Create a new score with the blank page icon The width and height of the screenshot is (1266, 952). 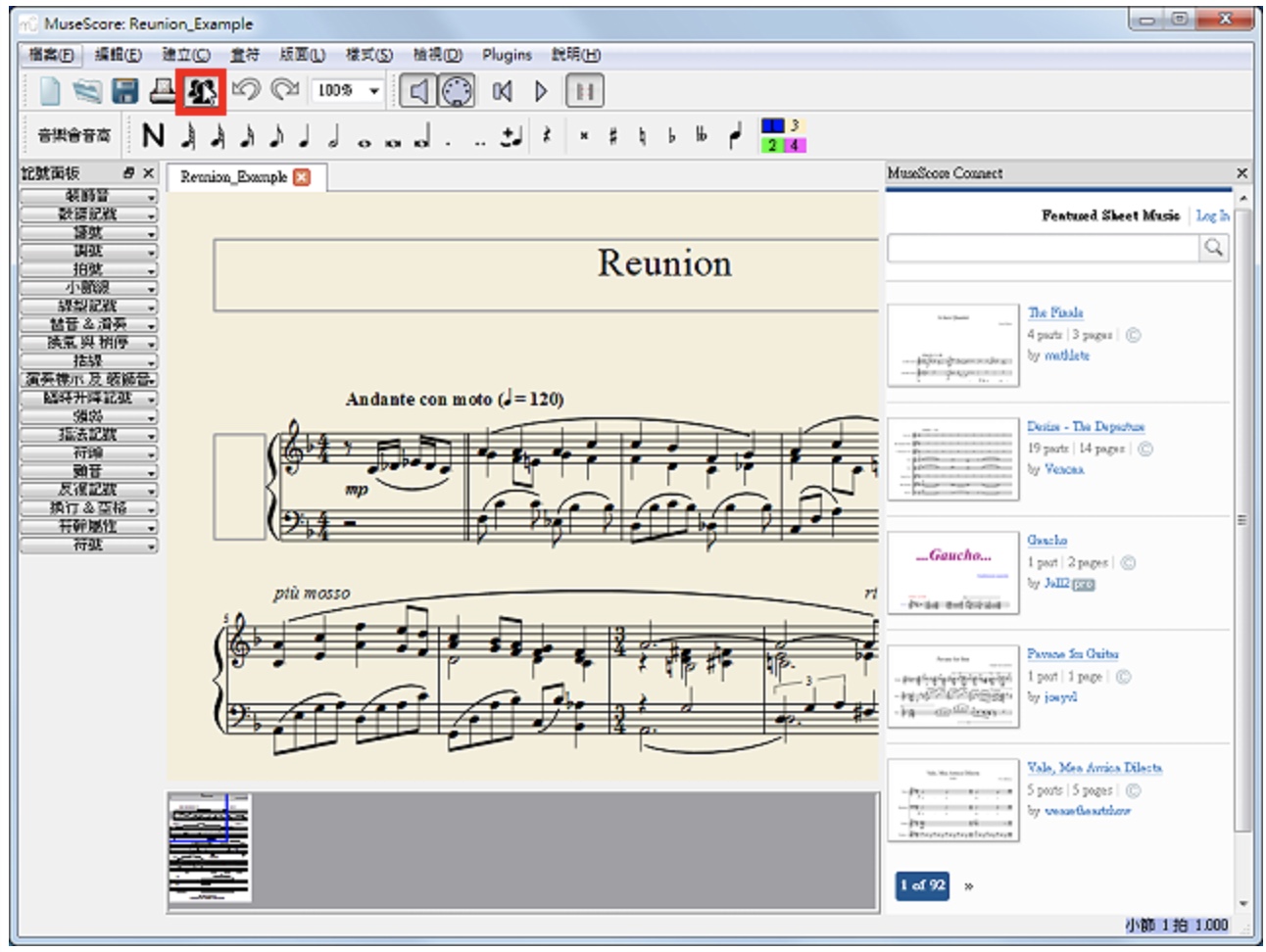(50, 92)
